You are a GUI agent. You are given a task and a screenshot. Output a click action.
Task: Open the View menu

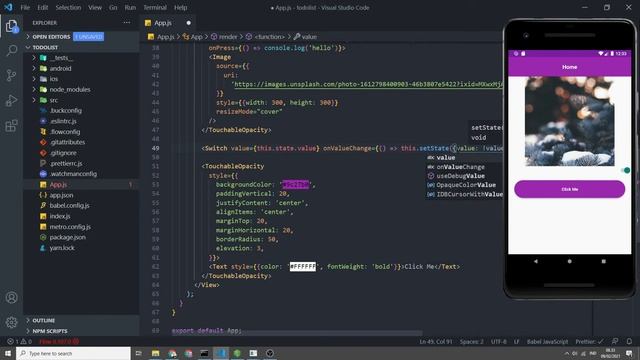pos(95,7)
